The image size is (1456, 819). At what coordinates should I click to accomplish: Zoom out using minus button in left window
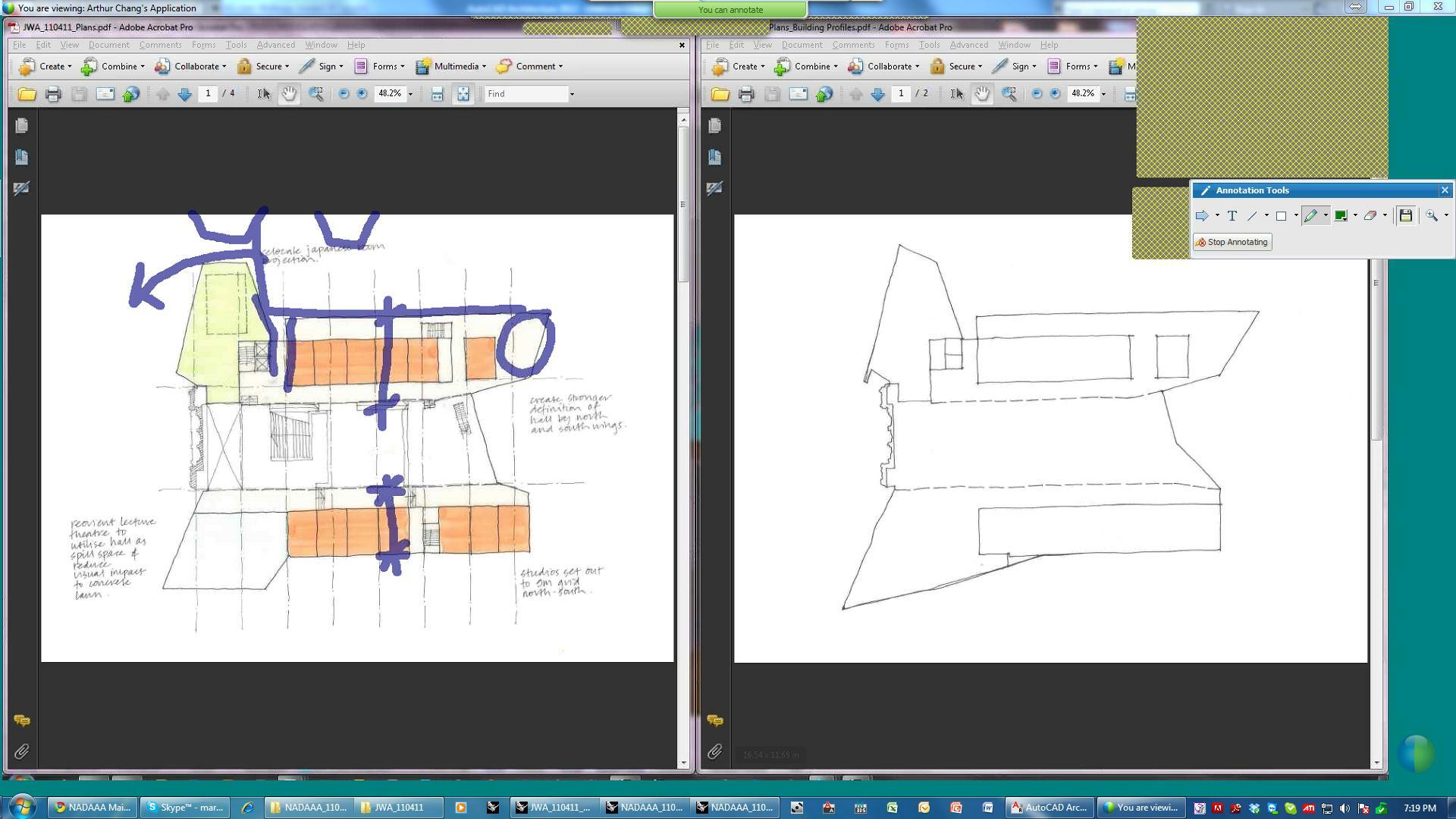[x=344, y=94]
